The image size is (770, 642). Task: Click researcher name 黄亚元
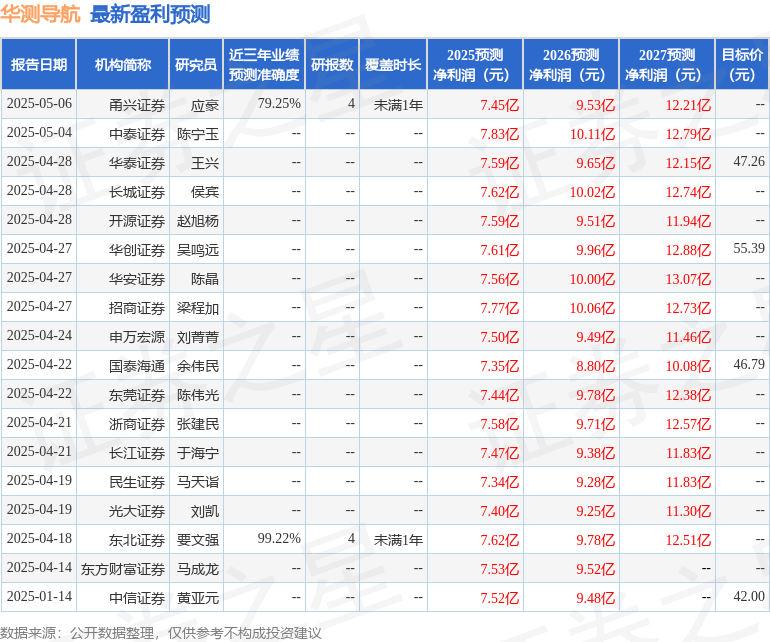click(198, 598)
